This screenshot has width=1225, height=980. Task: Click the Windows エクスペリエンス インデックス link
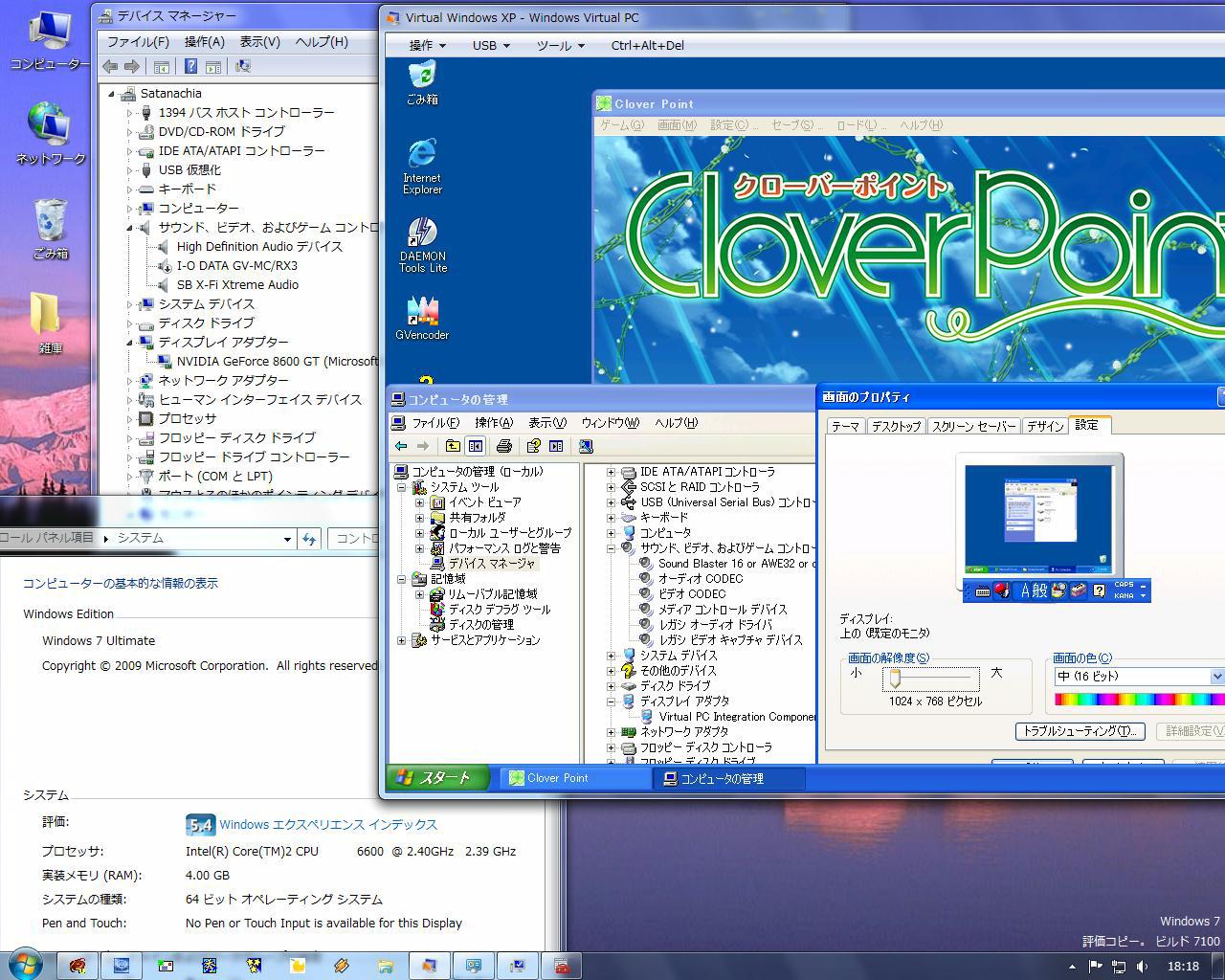click(327, 824)
